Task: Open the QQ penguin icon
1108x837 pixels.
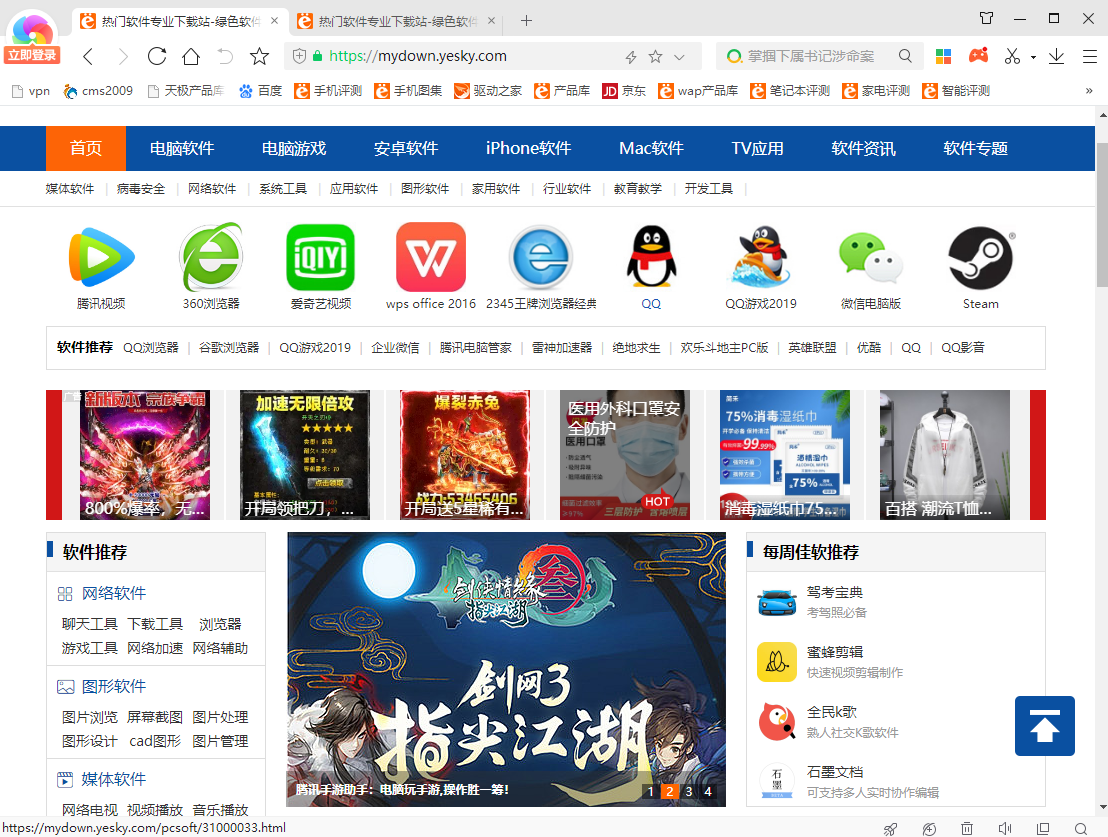Action: click(652, 257)
